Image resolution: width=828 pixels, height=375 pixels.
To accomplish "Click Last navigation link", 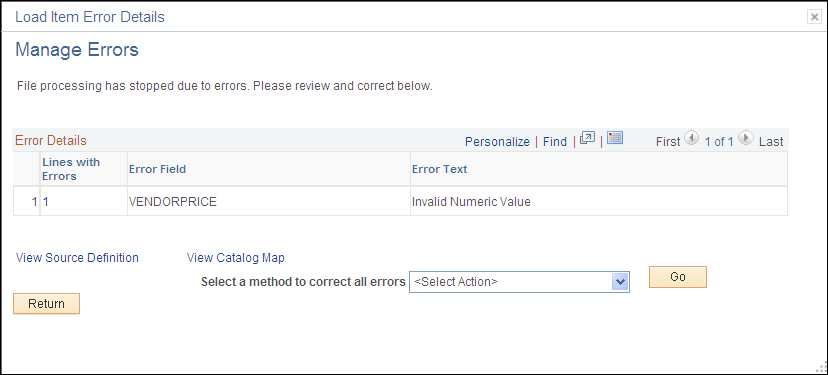I will tap(771, 142).
